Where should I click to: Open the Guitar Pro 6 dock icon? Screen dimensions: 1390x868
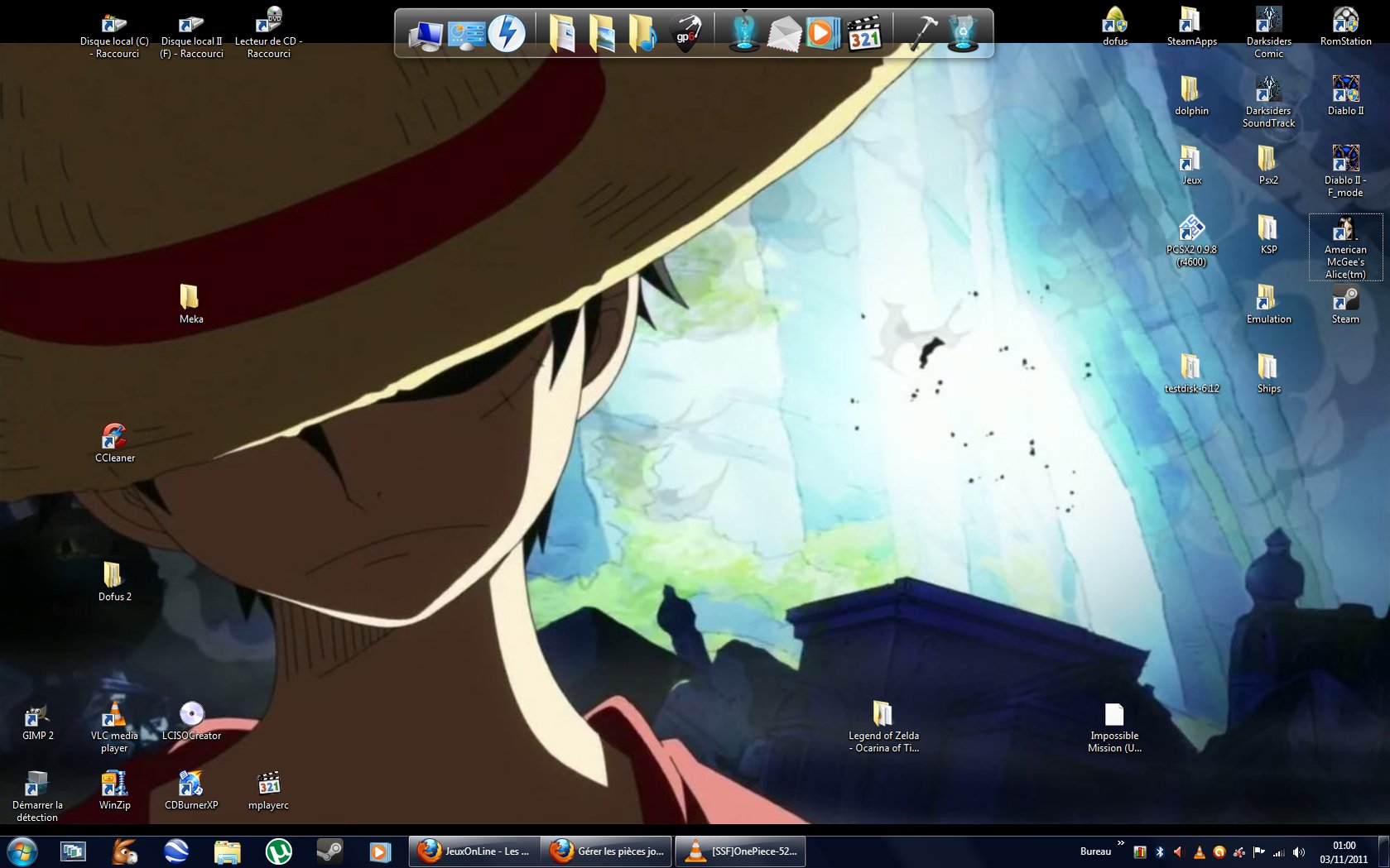coord(687,34)
